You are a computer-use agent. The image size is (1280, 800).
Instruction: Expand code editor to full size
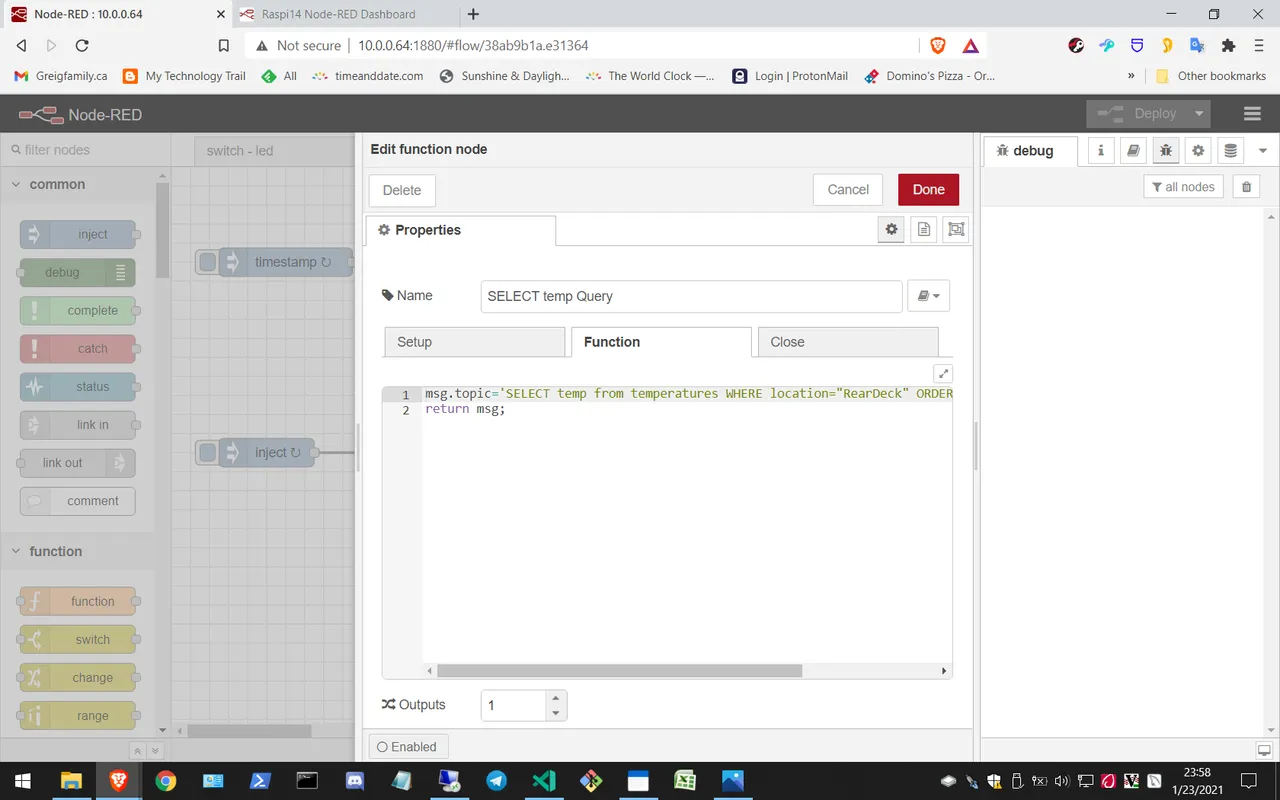[943, 373]
